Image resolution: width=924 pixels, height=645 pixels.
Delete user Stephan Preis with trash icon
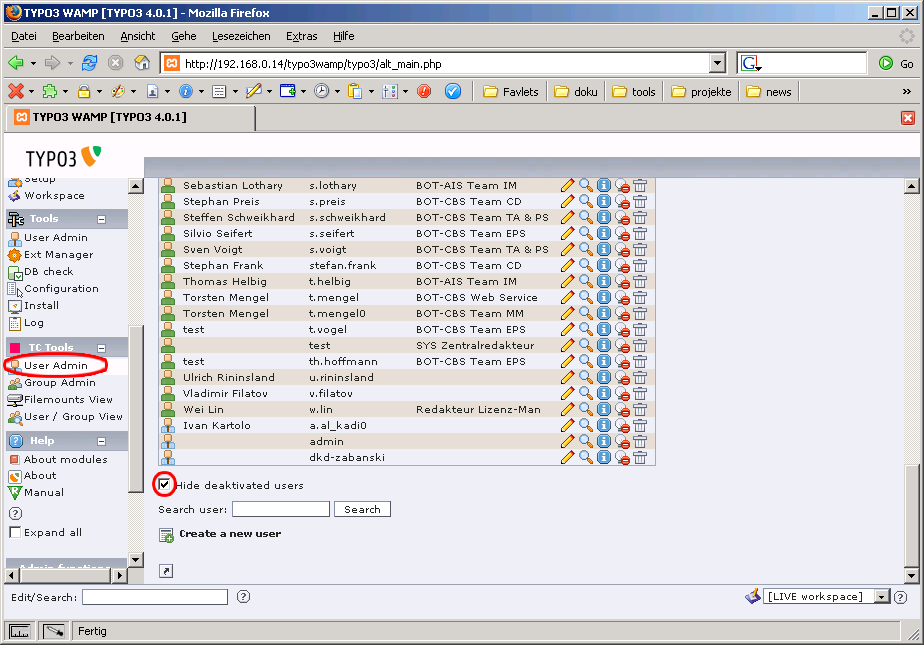tap(640, 201)
